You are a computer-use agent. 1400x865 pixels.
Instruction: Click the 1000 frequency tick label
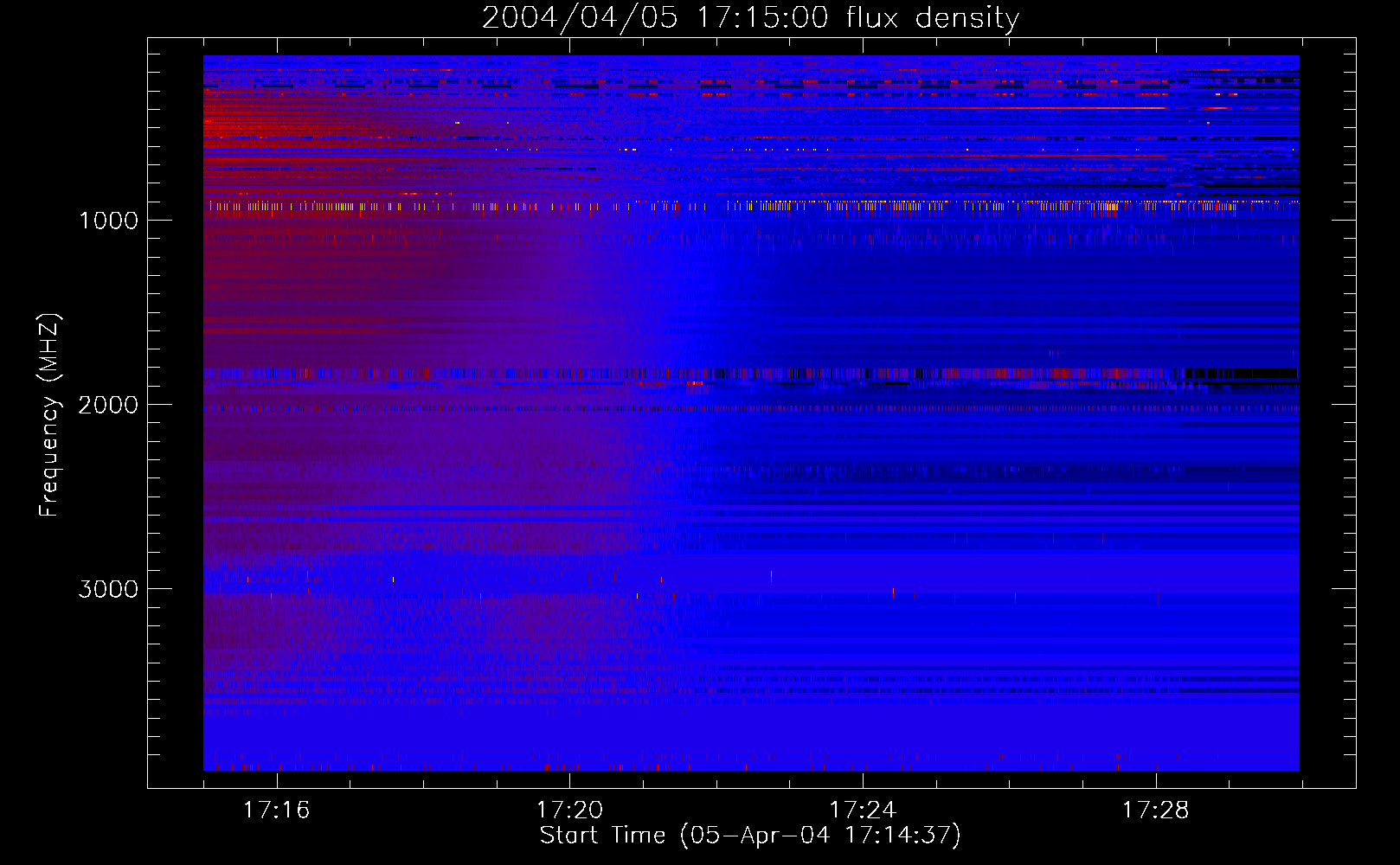108,221
